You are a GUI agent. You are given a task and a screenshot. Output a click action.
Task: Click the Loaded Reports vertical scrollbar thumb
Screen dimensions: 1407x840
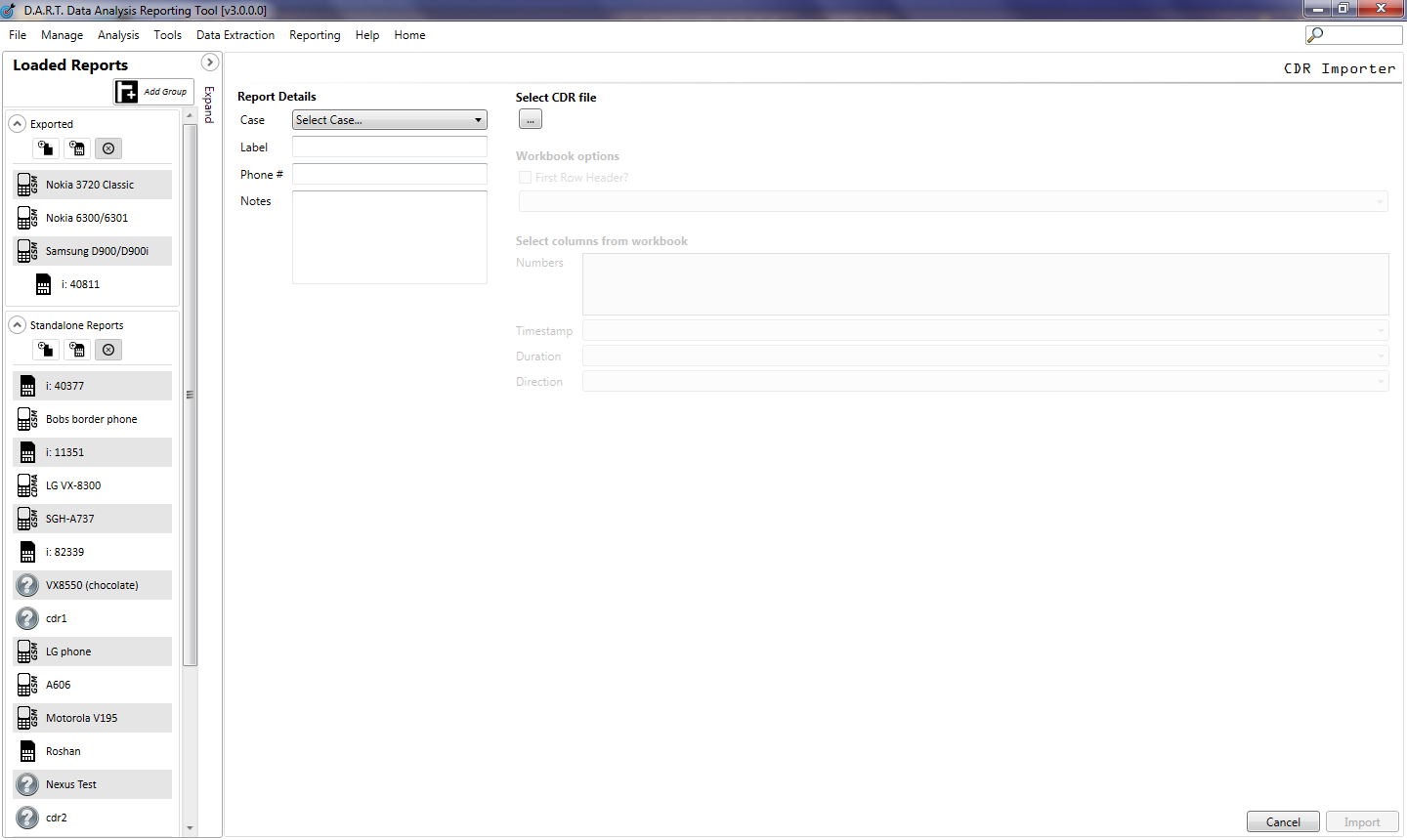tap(190, 395)
